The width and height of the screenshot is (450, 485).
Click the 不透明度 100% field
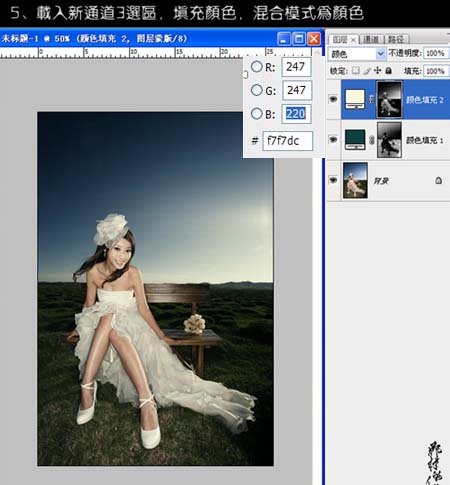click(x=436, y=53)
